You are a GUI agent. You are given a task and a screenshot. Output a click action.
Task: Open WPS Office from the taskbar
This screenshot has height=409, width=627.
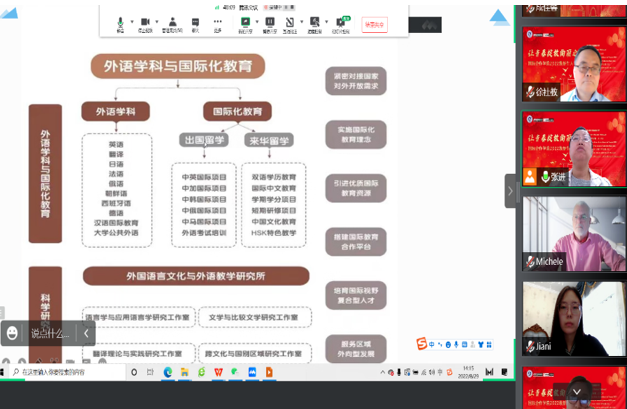click(218, 372)
